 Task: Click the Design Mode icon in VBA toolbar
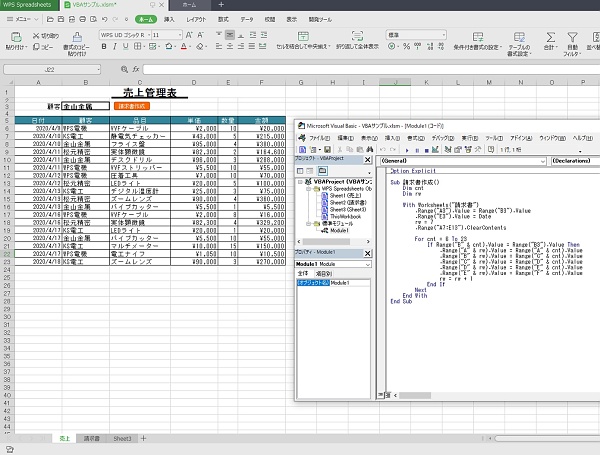click(435, 150)
